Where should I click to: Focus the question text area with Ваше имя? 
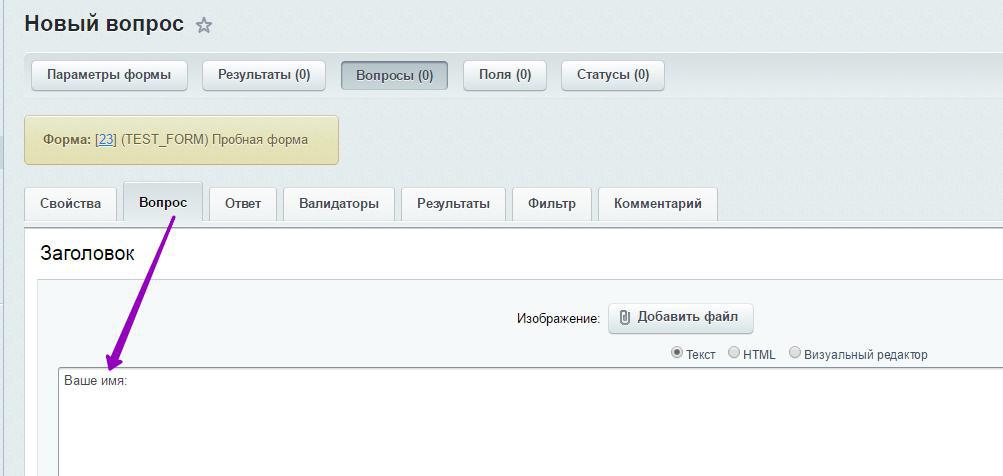(530, 422)
